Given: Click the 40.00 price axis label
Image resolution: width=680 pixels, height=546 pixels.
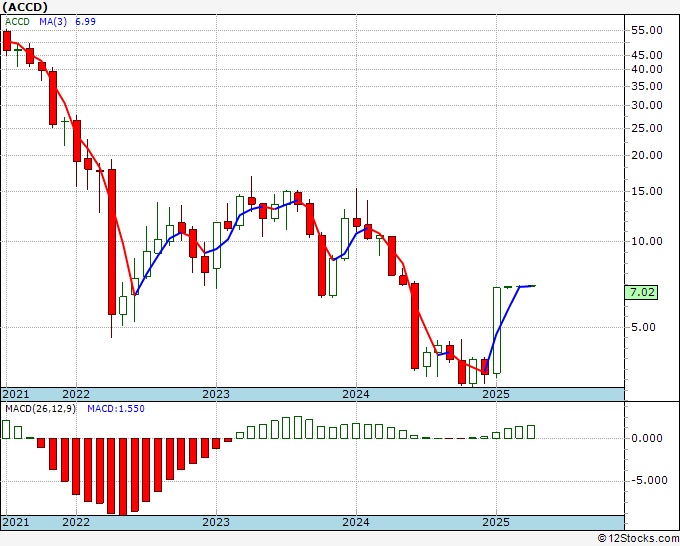Looking at the screenshot, I should 647,69.
